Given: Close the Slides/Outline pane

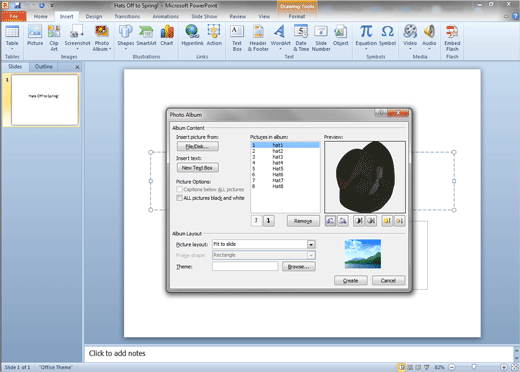Looking at the screenshot, I should pyautogui.click(x=77, y=67).
